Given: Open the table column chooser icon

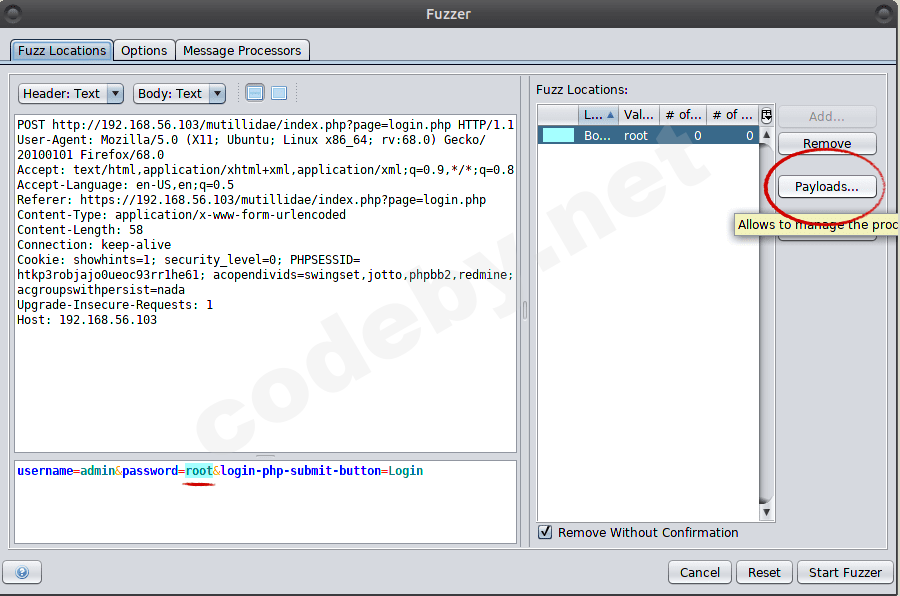Looking at the screenshot, I should click(766, 115).
